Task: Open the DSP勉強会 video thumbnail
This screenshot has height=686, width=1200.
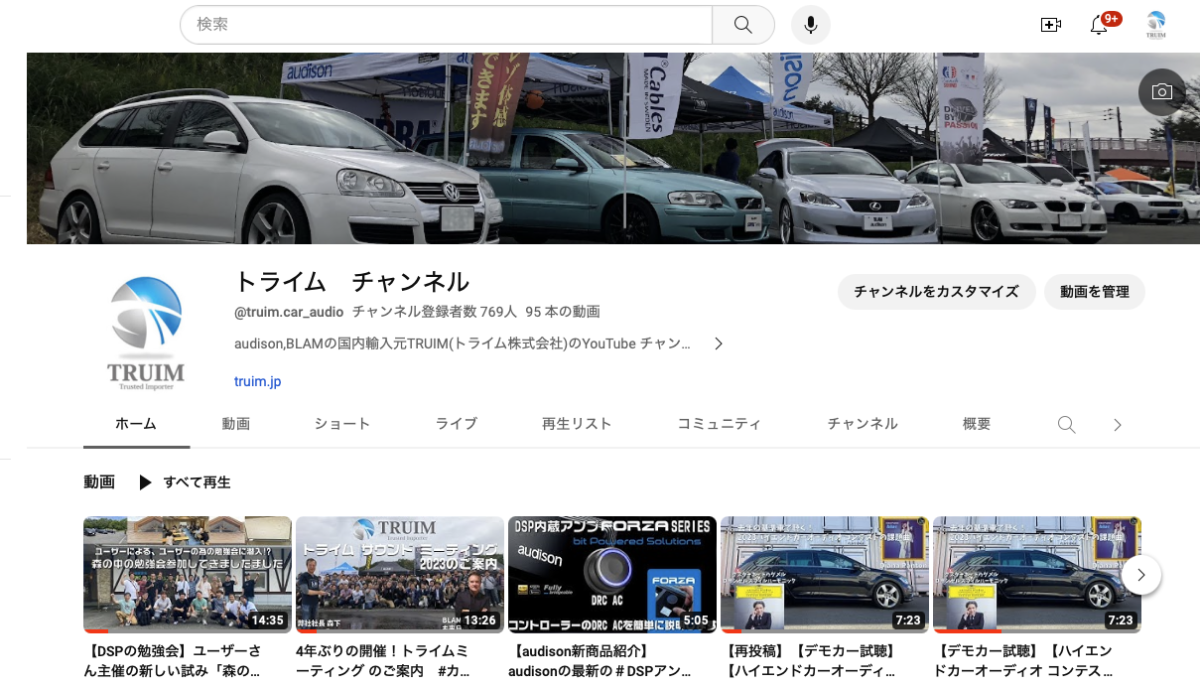Action: (187, 573)
